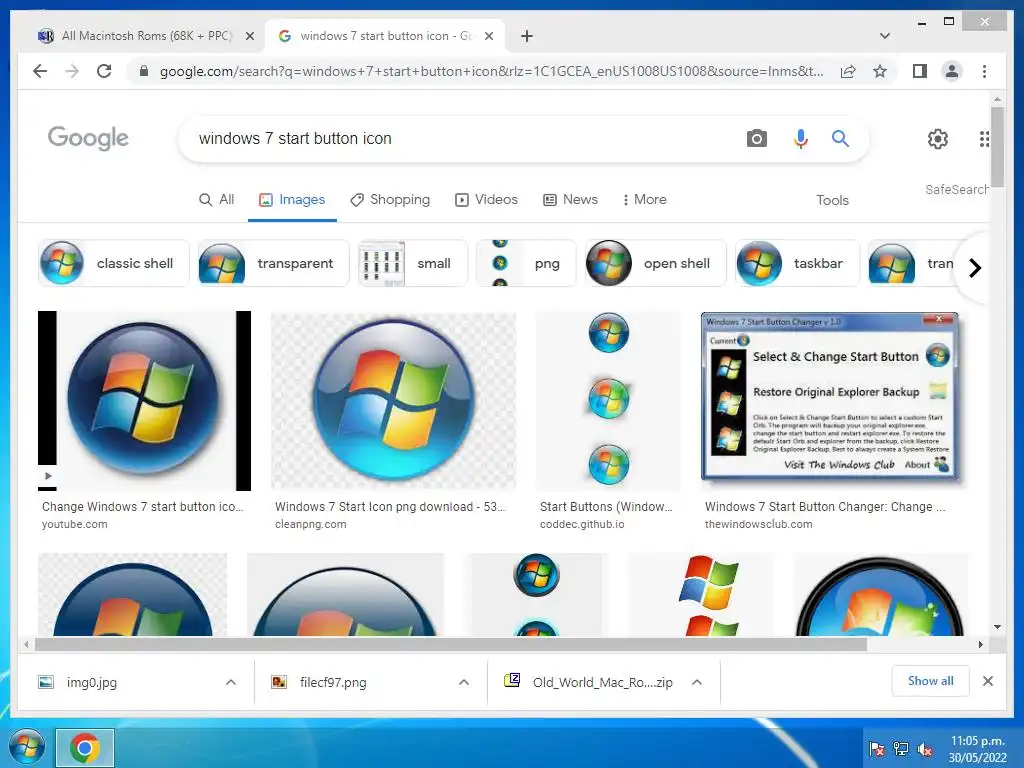Select the Images search tab
The width and height of the screenshot is (1024, 768).
tap(292, 200)
